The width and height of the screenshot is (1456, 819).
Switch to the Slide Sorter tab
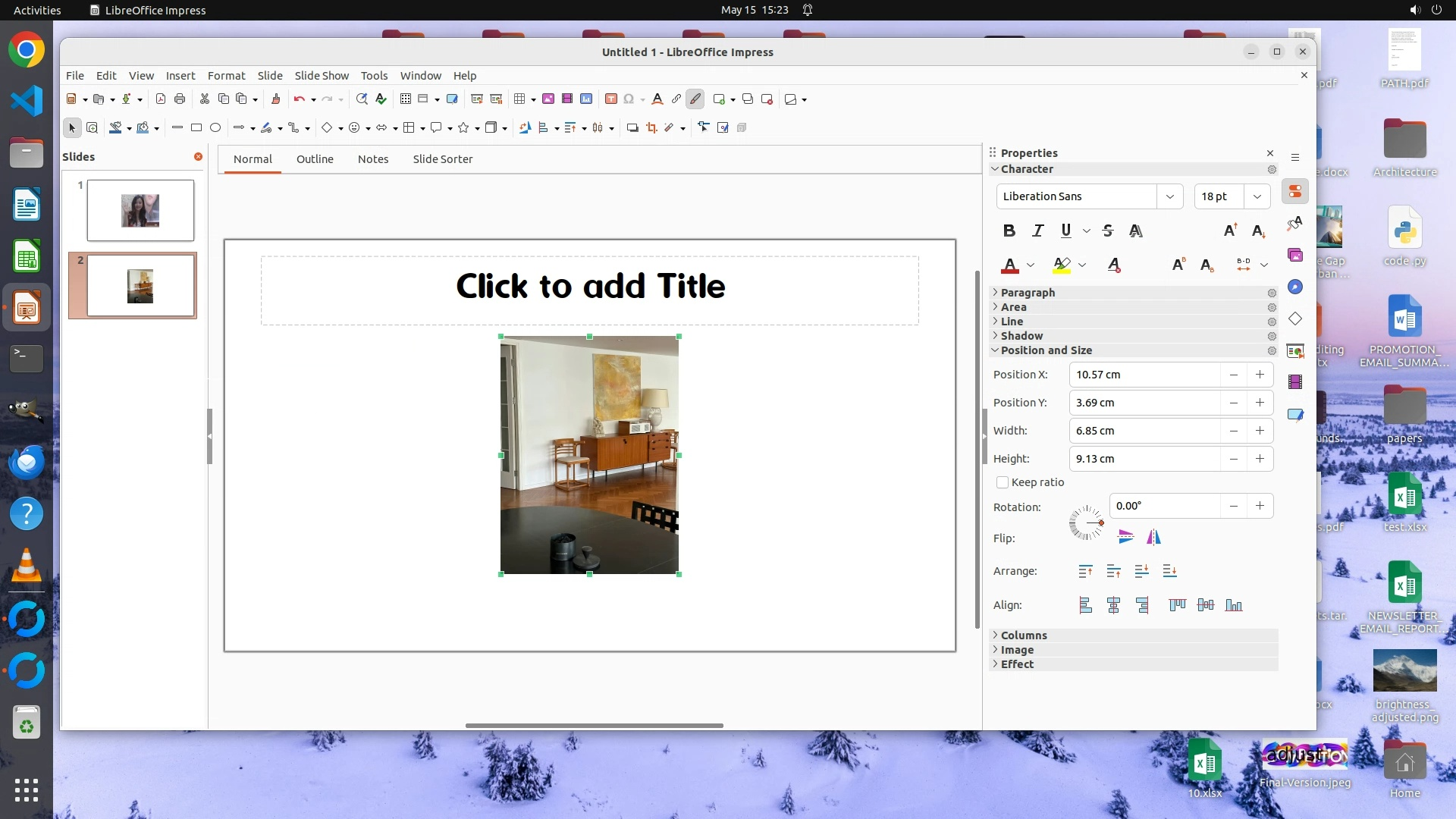click(x=442, y=159)
